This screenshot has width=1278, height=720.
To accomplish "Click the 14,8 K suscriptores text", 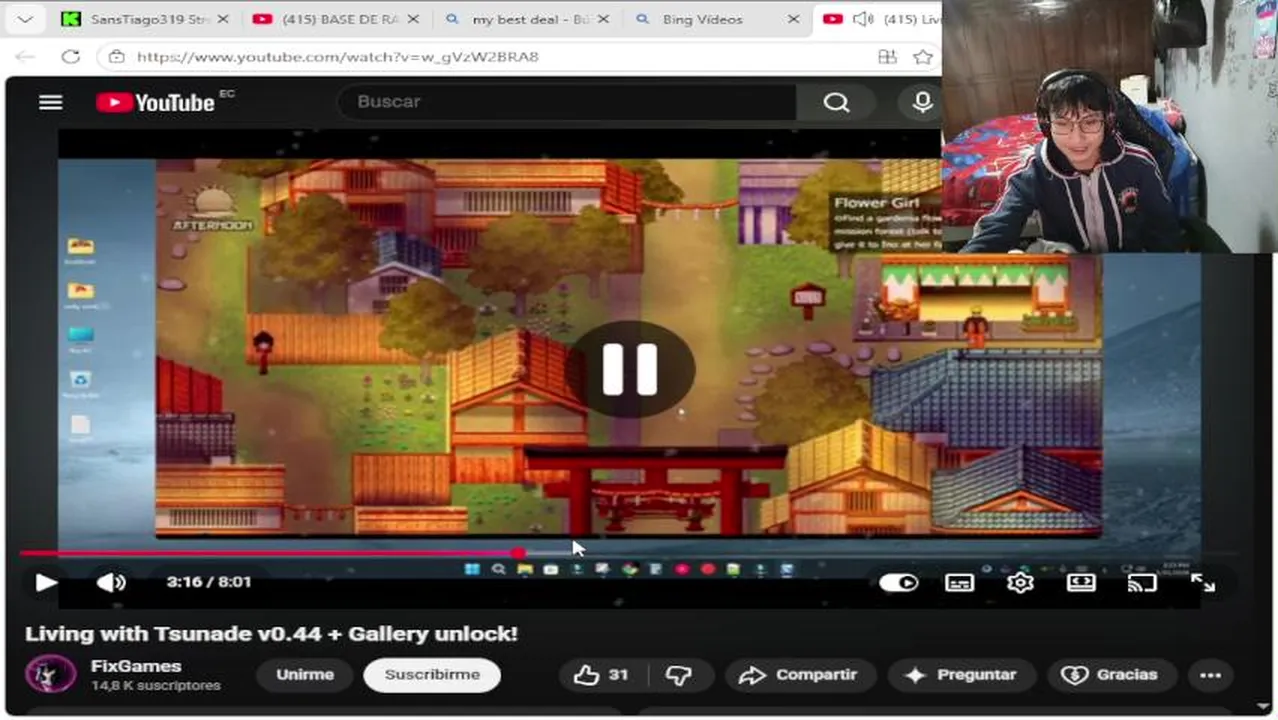I will [155, 686].
